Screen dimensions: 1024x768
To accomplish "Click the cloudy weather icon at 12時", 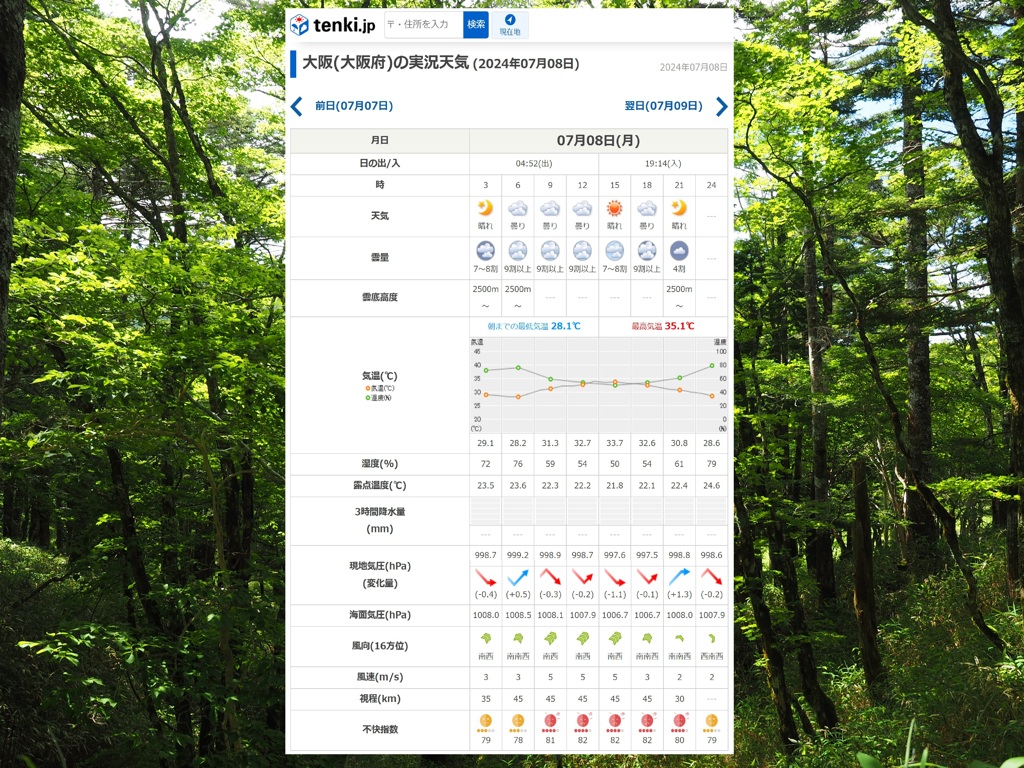I will pyautogui.click(x=582, y=209).
